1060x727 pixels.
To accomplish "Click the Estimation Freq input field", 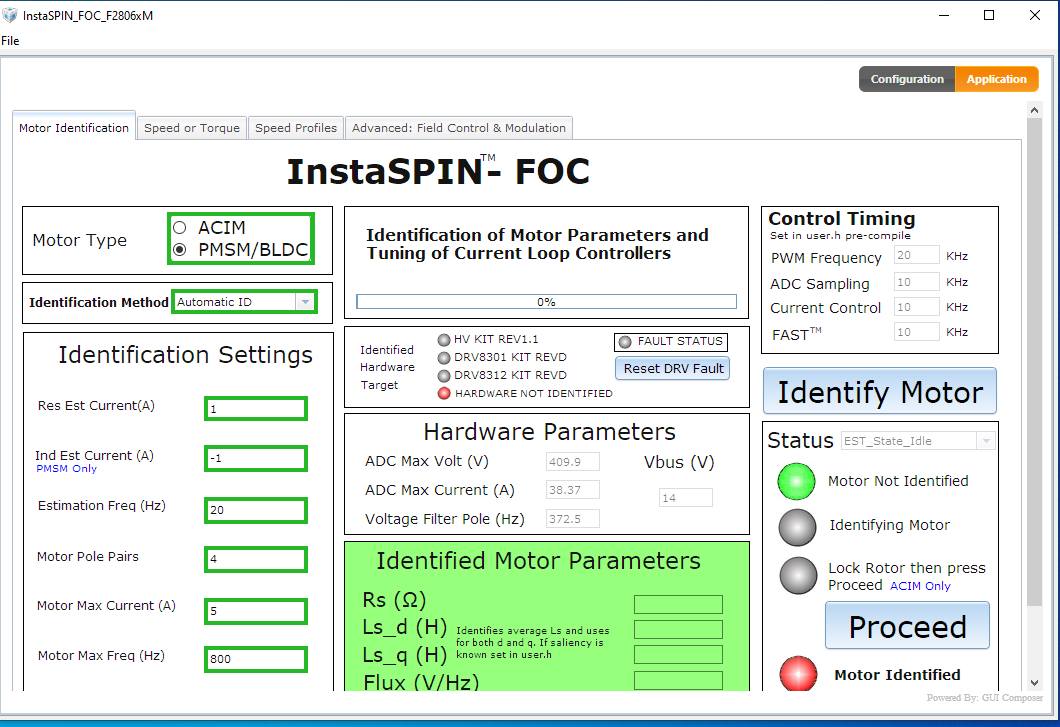I will [x=256, y=510].
